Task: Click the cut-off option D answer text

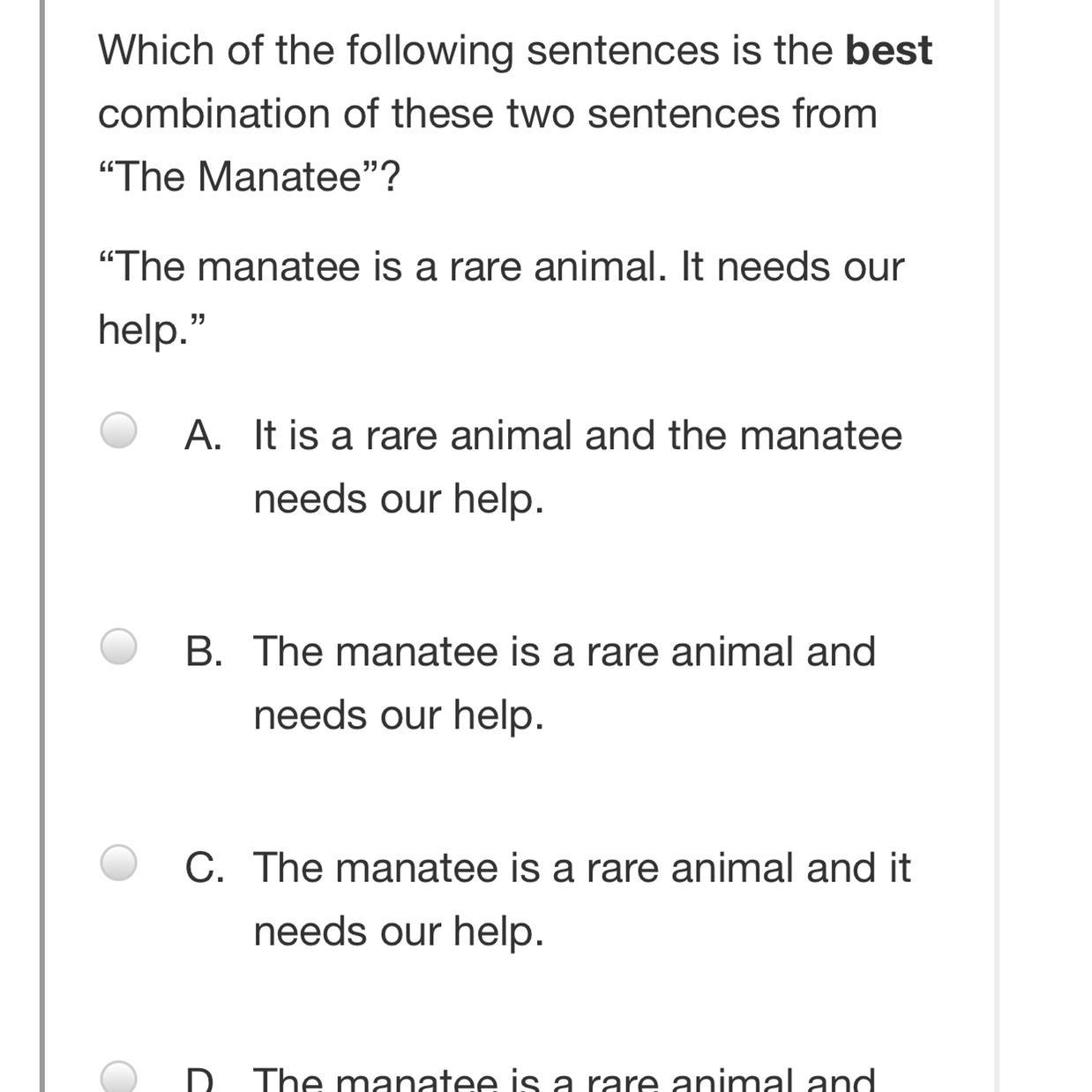Action: pos(564,1080)
